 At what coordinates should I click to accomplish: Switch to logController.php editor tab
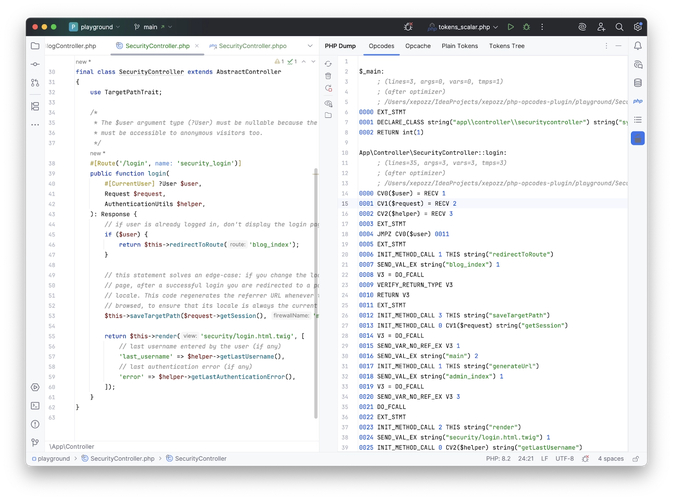pyautogui.click(x=71, y=46)
